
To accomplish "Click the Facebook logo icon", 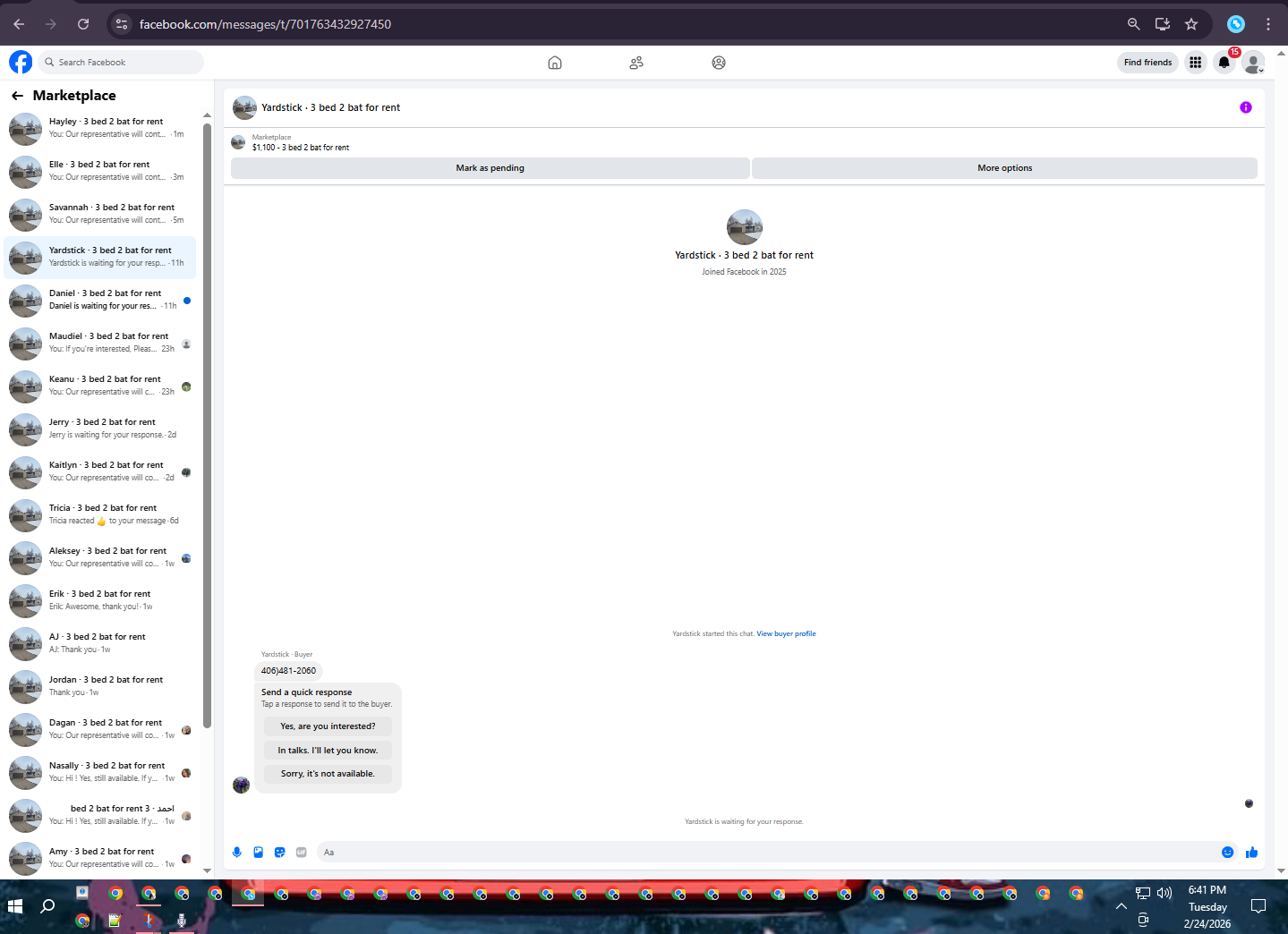I will 21,62.
